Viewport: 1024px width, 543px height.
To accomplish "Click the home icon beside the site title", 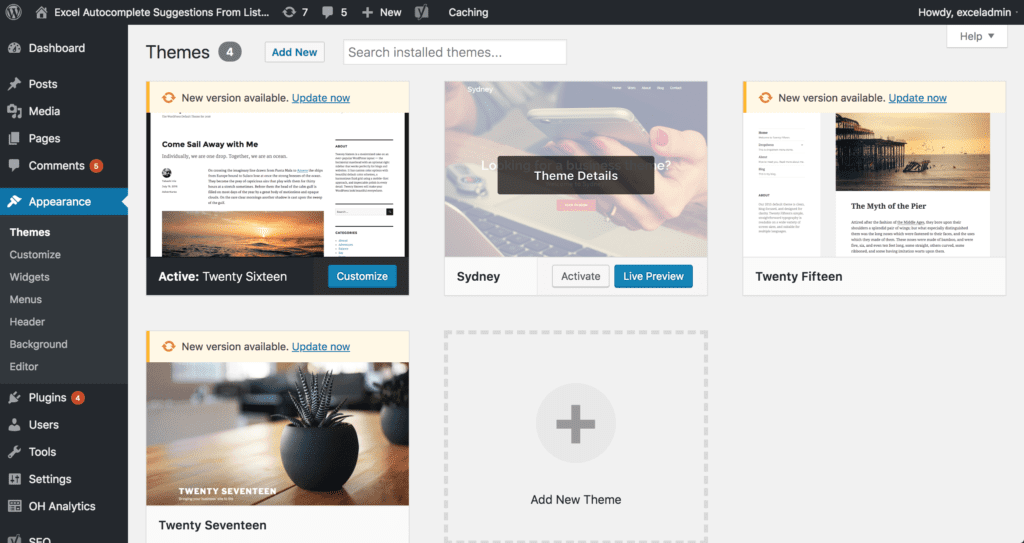I will click(x=41, y=12).
